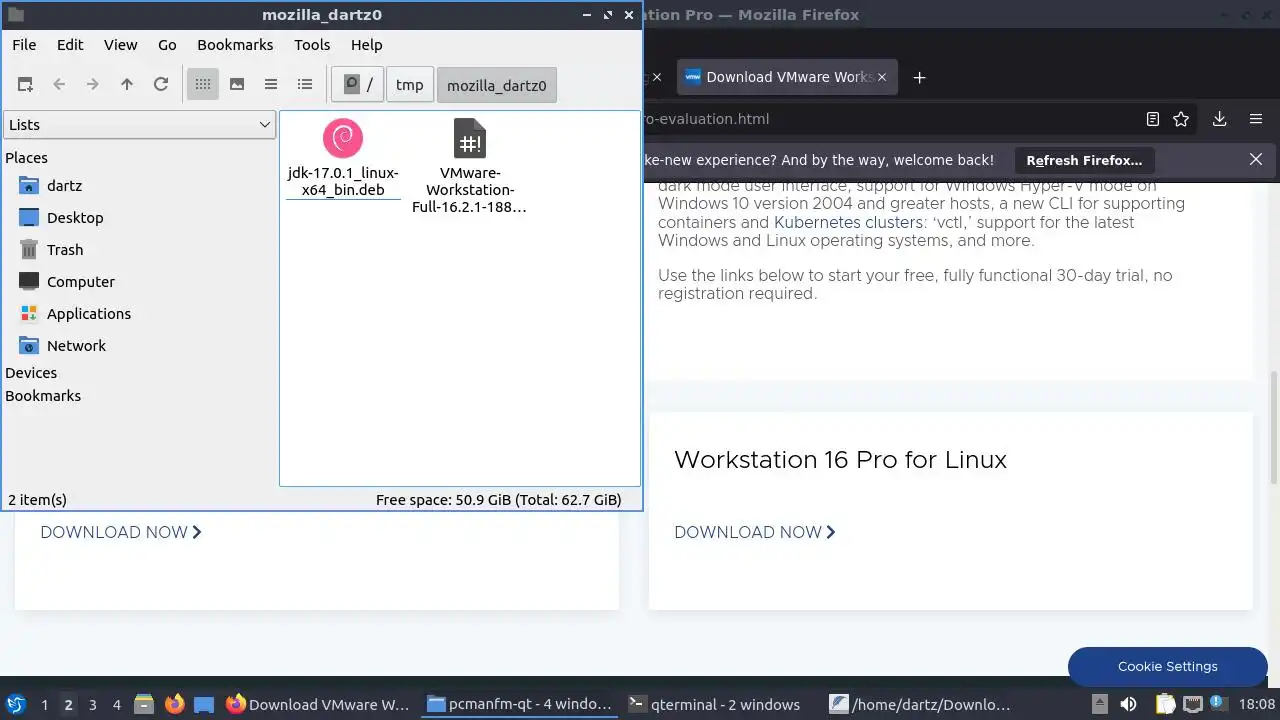
Task: Open the Tools menu
Action: 312,45
